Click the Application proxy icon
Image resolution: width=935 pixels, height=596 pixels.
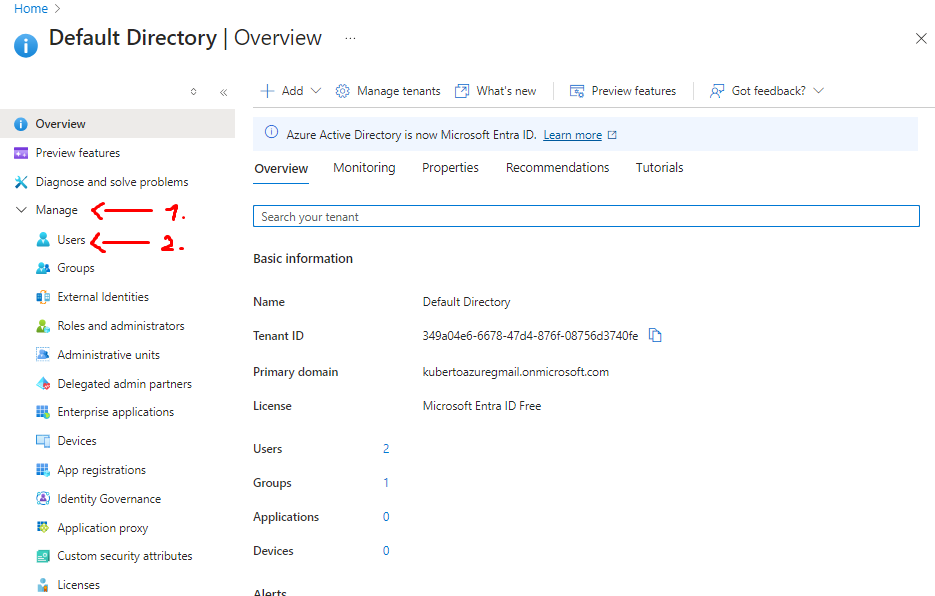coord(43,527)
